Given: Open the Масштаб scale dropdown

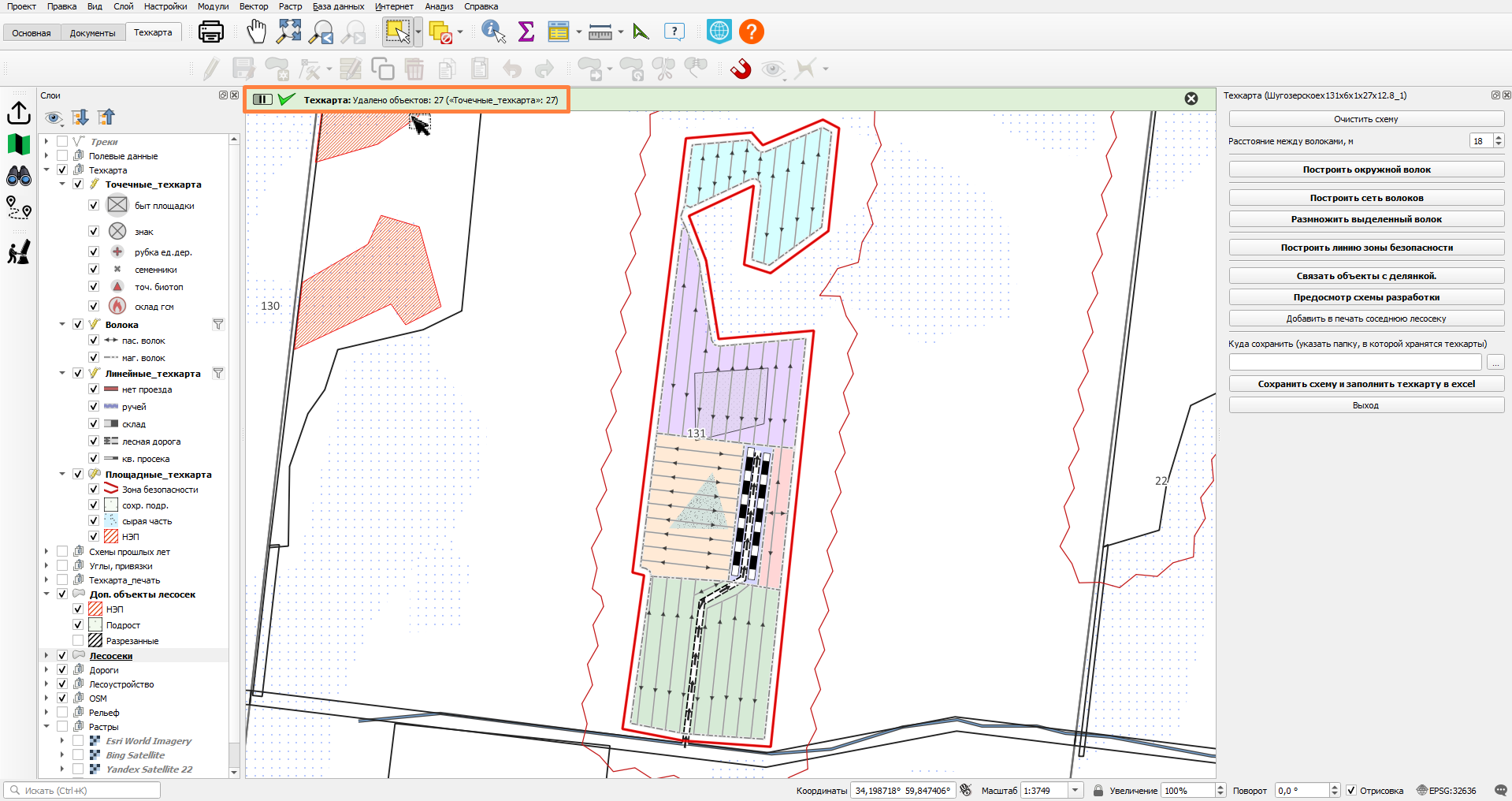Looking at the screenshot, I should point(1075,790).
